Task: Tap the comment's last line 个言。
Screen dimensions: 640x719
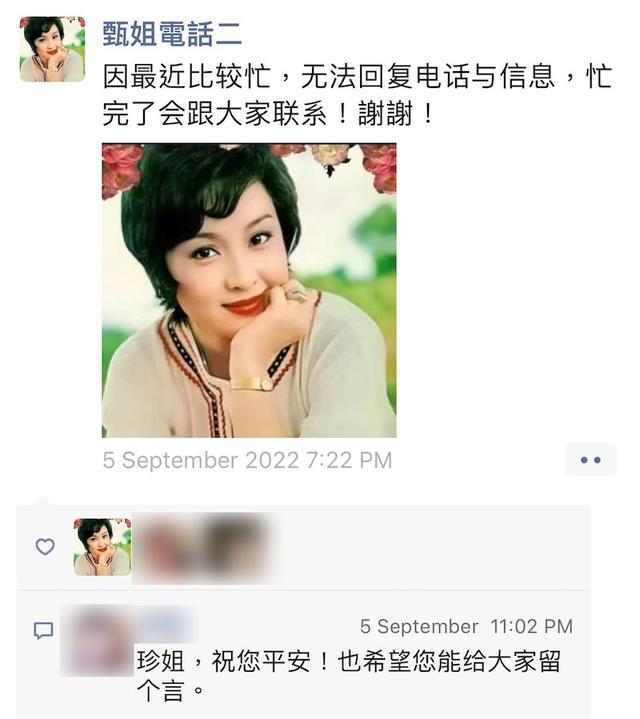Action: point(170,690)
